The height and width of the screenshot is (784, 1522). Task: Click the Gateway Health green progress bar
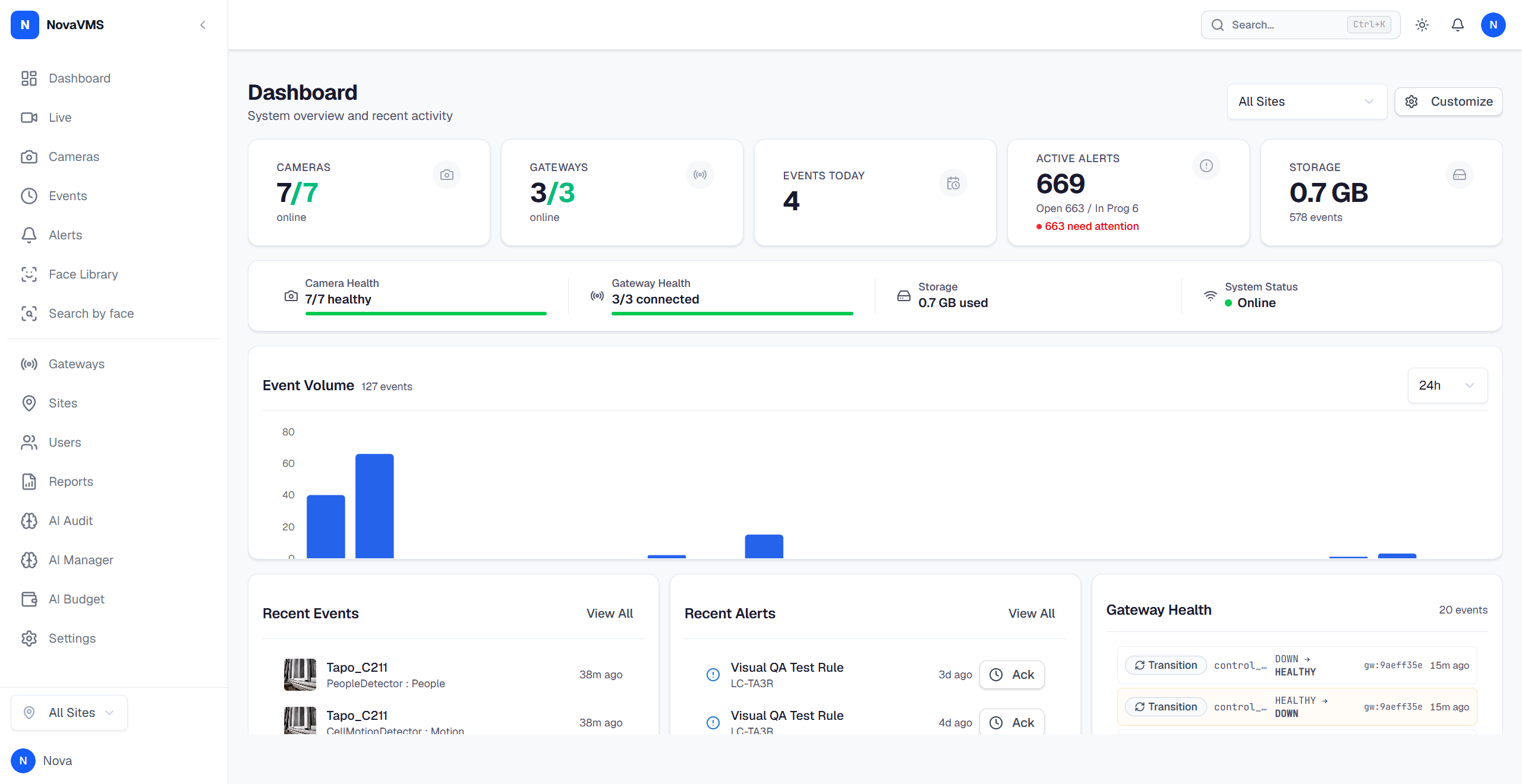point(732,314)
